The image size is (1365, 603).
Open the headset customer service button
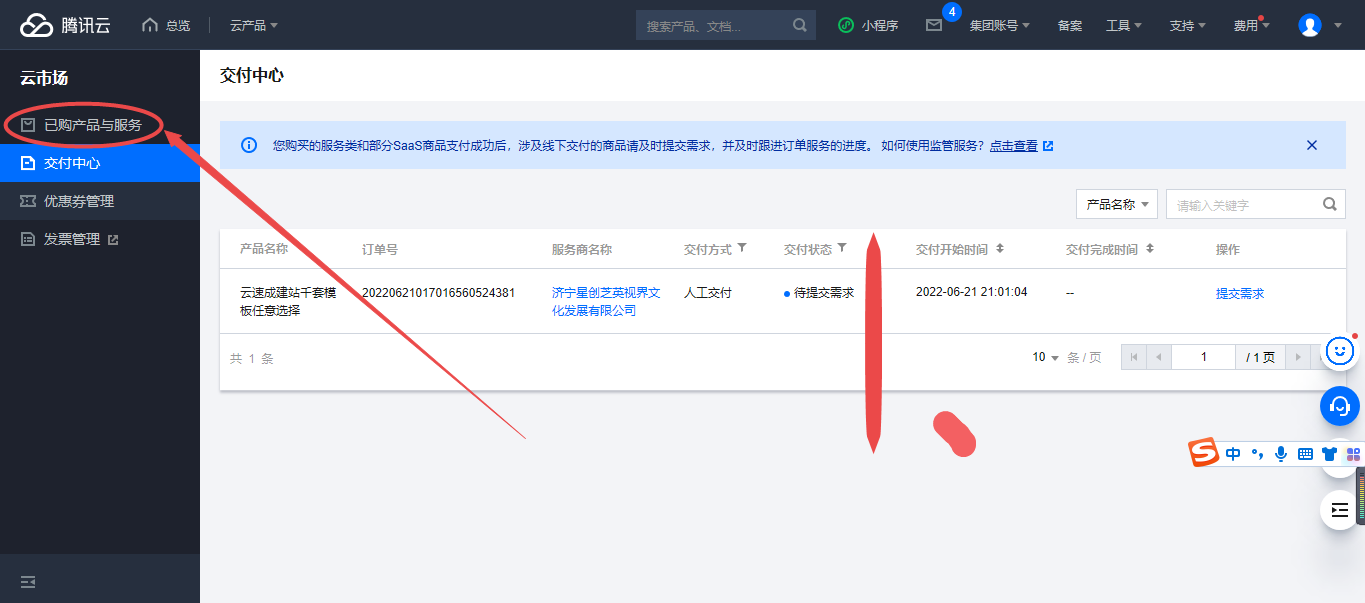tap(1340, 406)
